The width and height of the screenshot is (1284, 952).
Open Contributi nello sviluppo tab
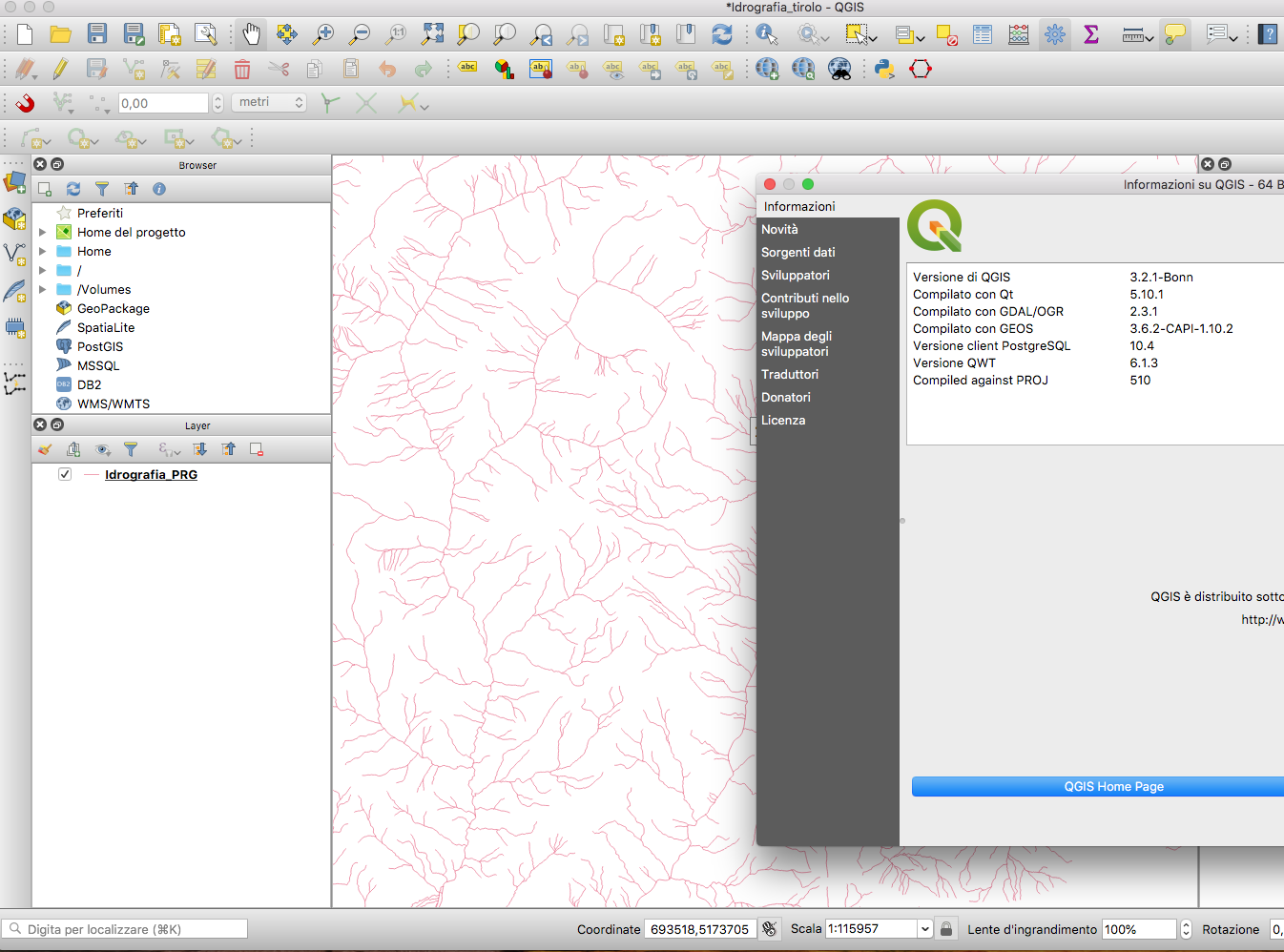805,305
